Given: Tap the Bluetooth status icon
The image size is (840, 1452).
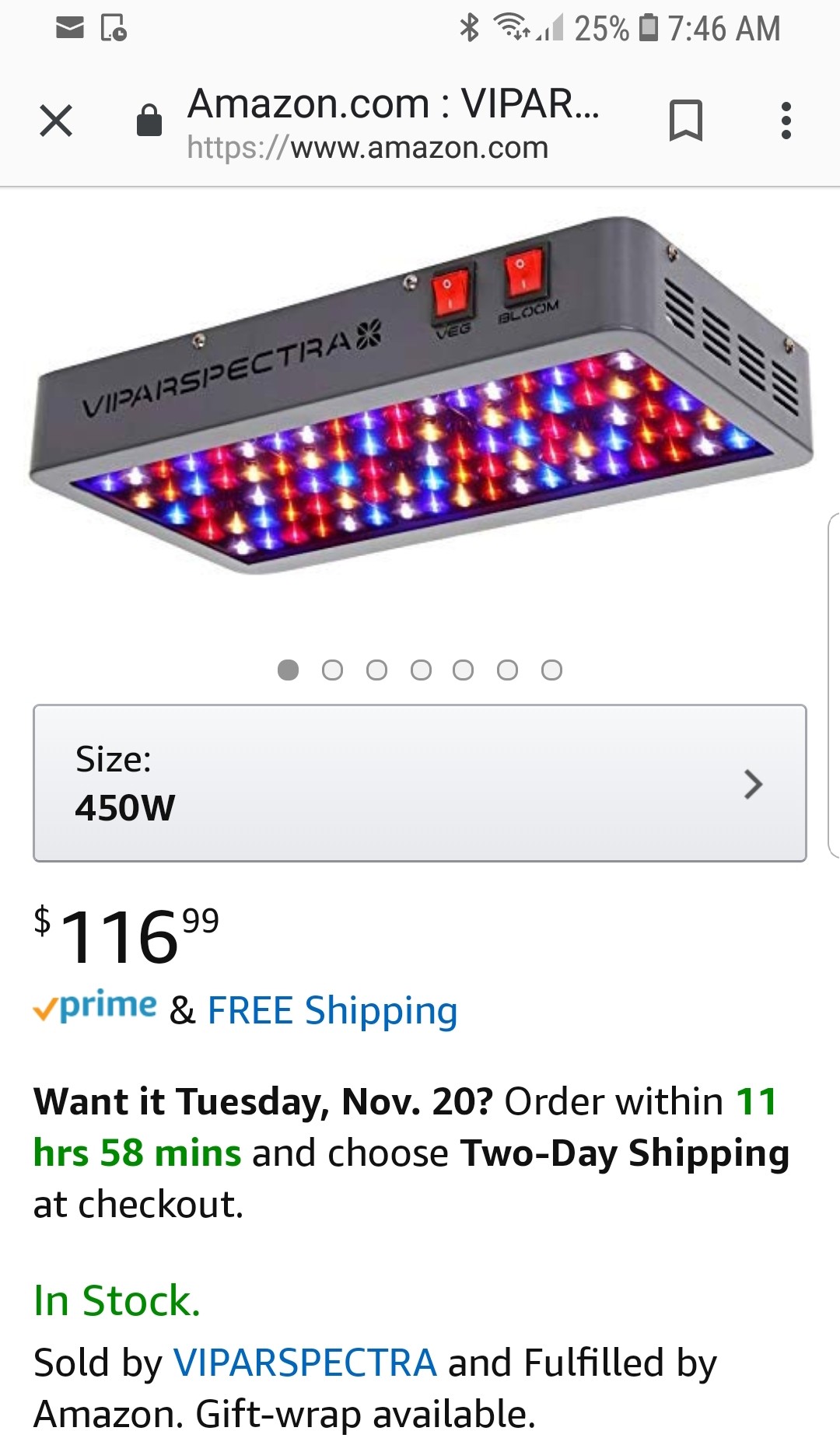Looking at the screenshot, I should click(469, 28).
